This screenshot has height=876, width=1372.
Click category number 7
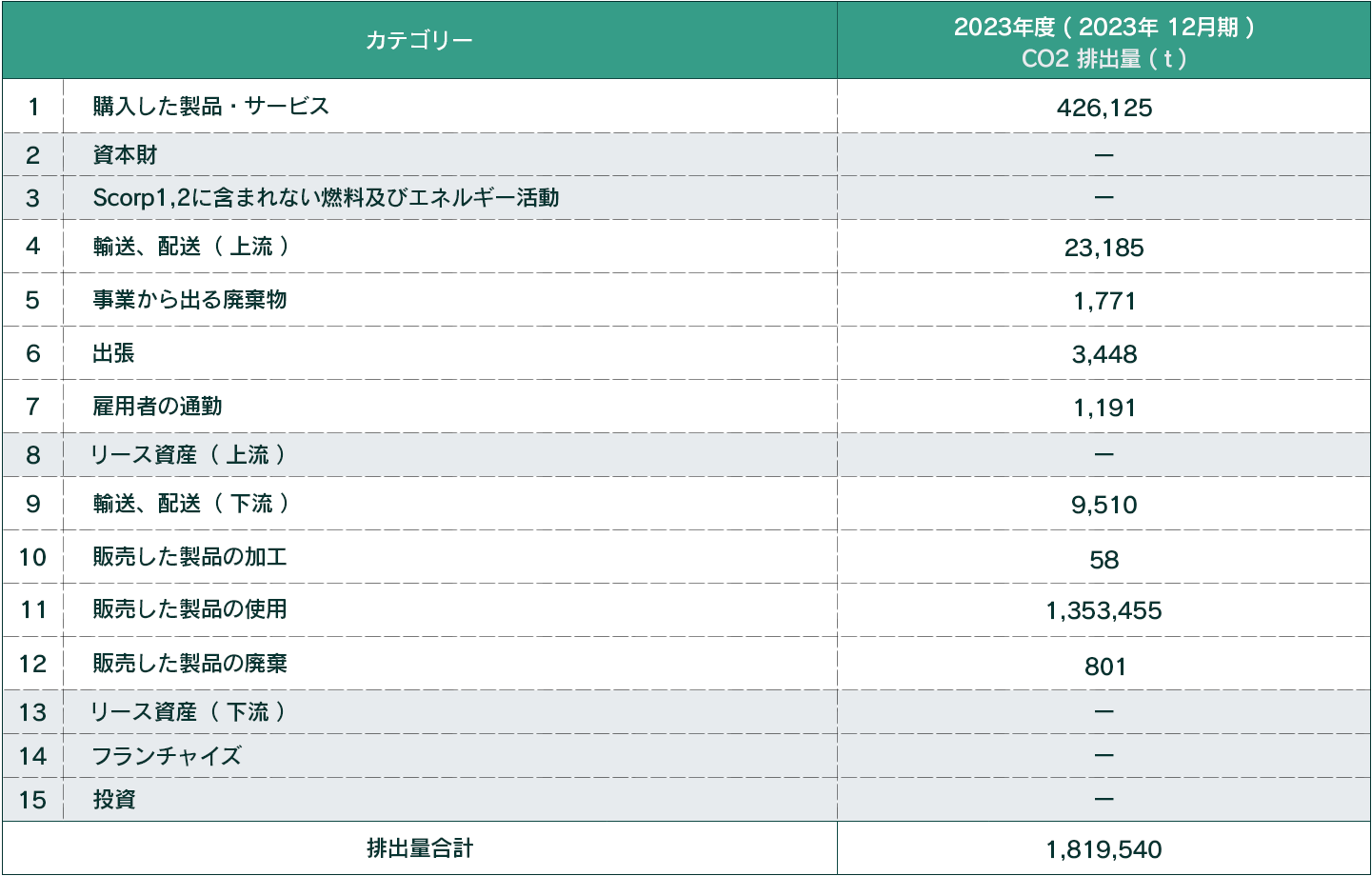coord(33,408)
